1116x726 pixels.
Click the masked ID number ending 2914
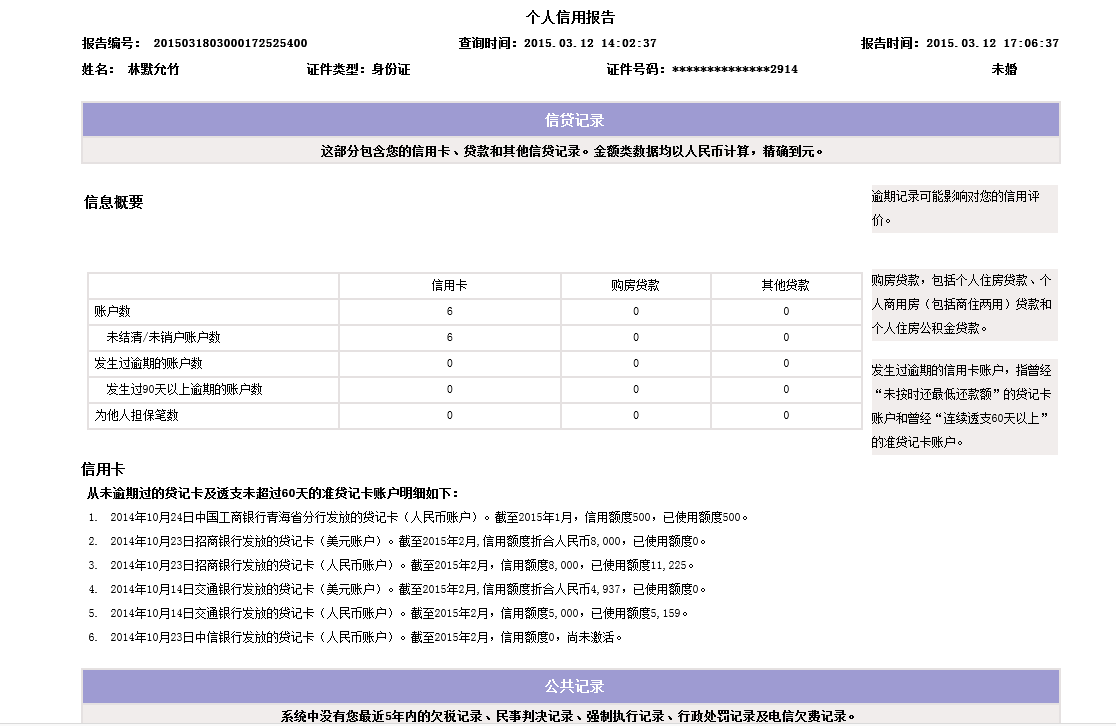[x=735, y=70]
